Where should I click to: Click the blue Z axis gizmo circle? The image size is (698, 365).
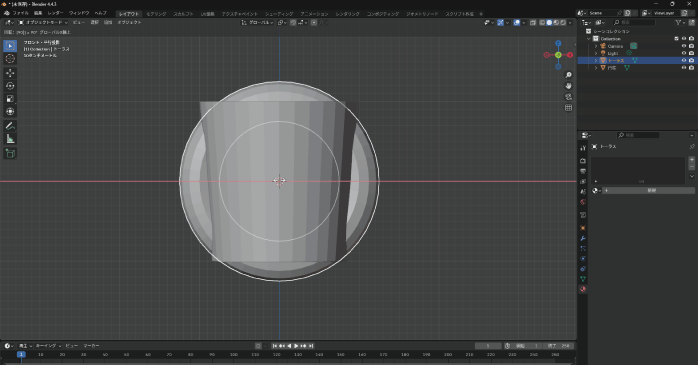[x=558, y=44]
